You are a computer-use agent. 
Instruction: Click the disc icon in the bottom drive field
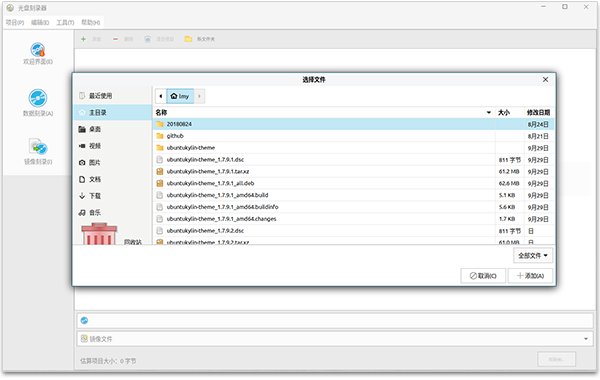click(x=85, y=321)
